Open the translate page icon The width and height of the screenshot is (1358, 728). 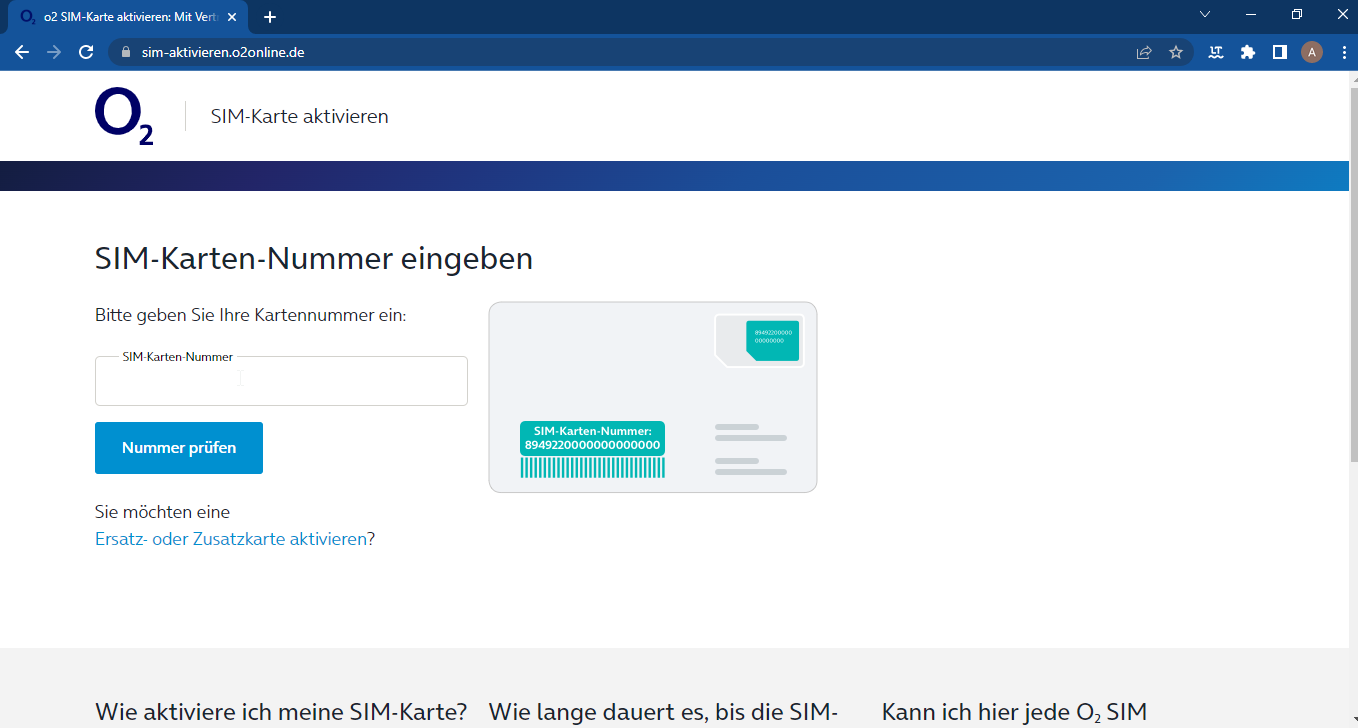point(1216,52)
